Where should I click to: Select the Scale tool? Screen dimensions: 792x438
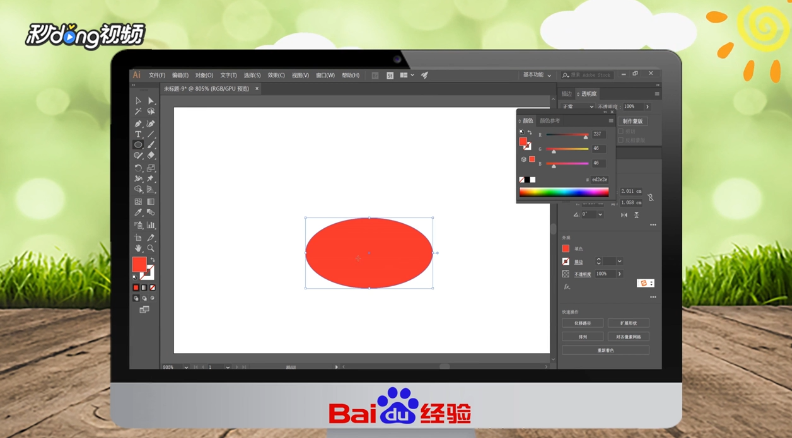pyautogui.click(x=151, y=168)
